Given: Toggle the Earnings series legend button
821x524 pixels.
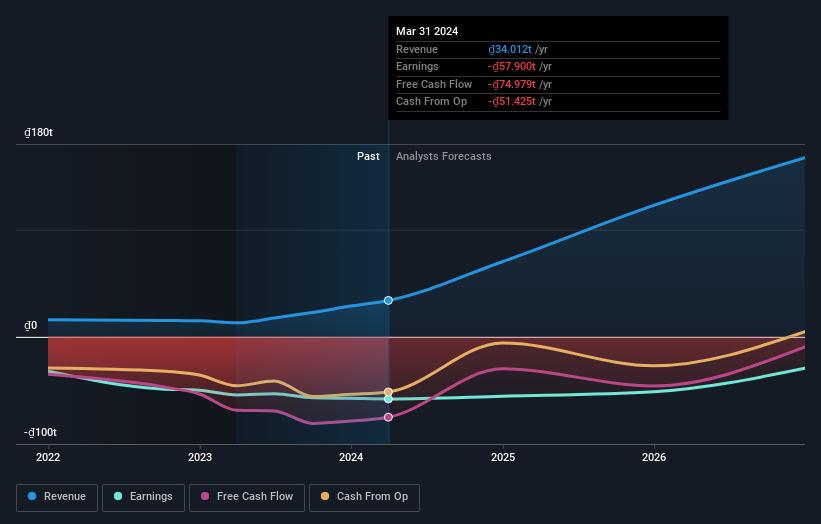Looking at the screenshot, I should 143,497.
